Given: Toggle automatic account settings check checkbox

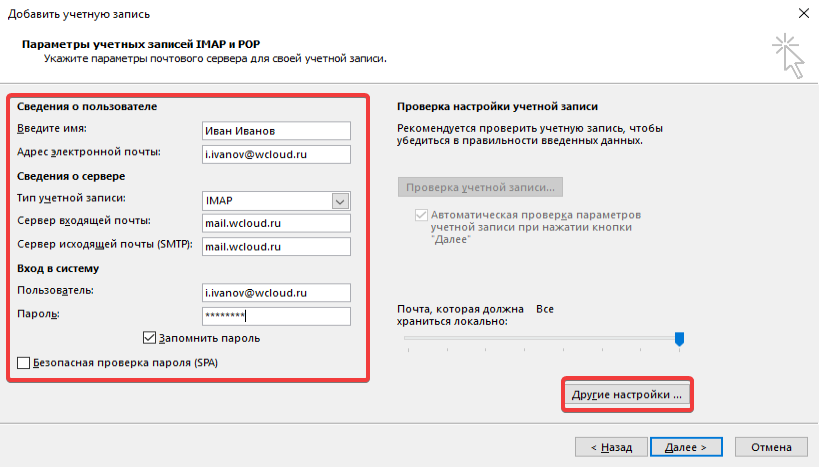Looking at the screenshot, I should click(x=420, y=216).
